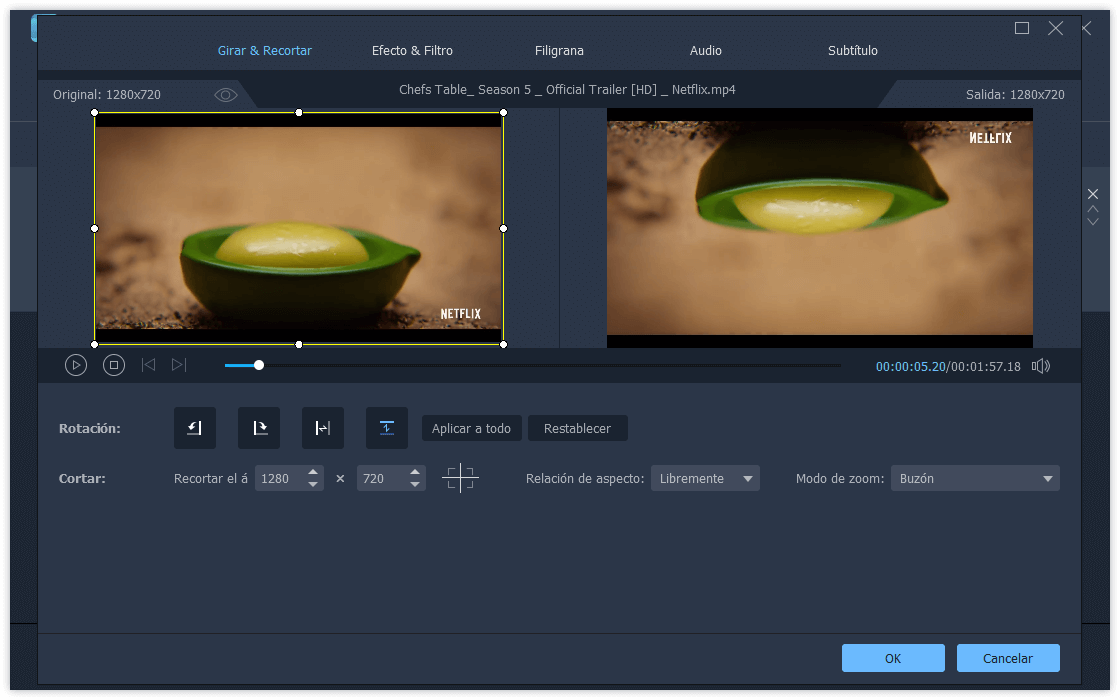Click the total duration 00:01:57.18
Viewport: 1120px width, 700px height.
coord(986,366)
